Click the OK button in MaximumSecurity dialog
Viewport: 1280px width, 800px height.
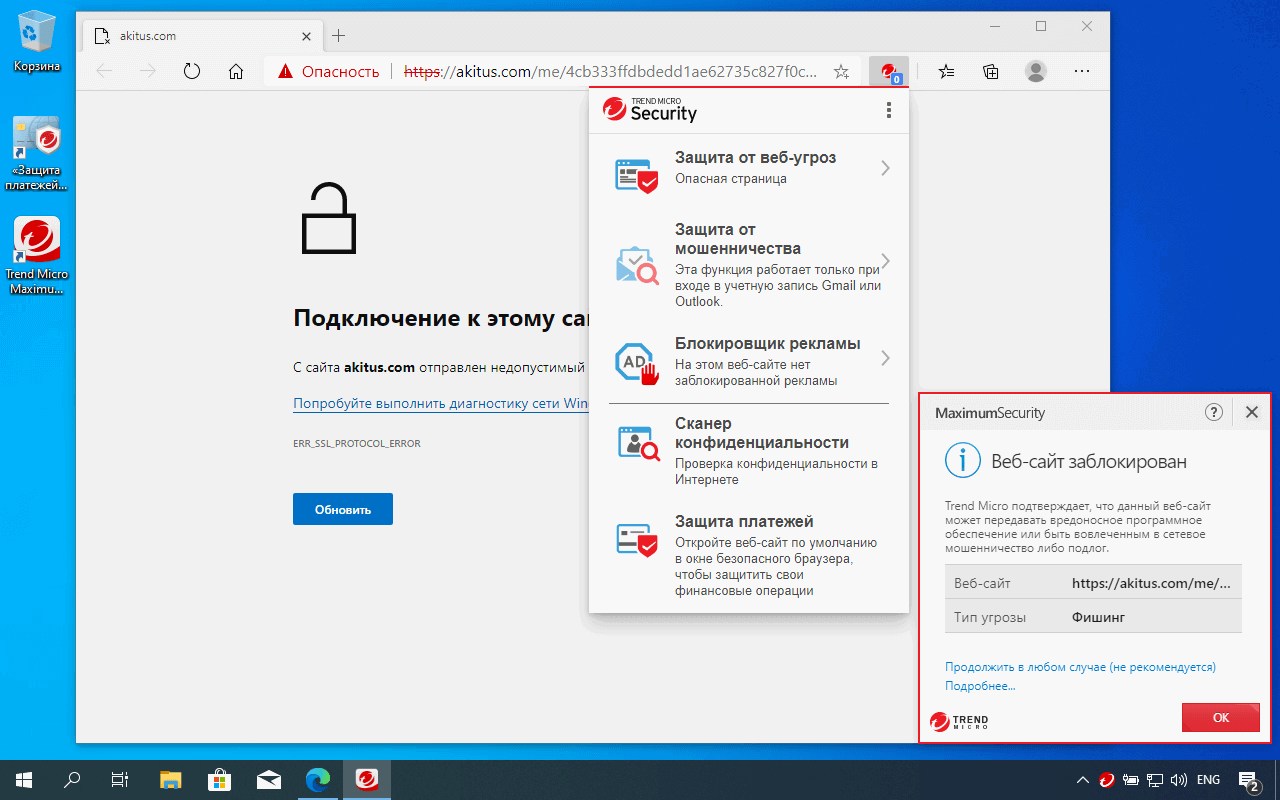point(1221,717)
